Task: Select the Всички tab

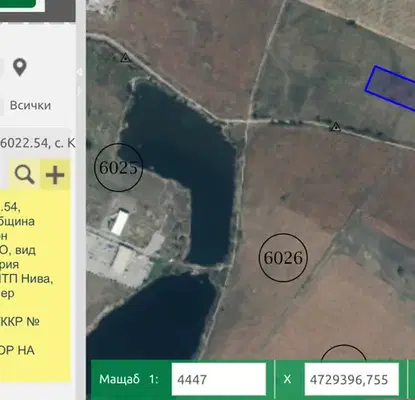Action: point(30,105)
